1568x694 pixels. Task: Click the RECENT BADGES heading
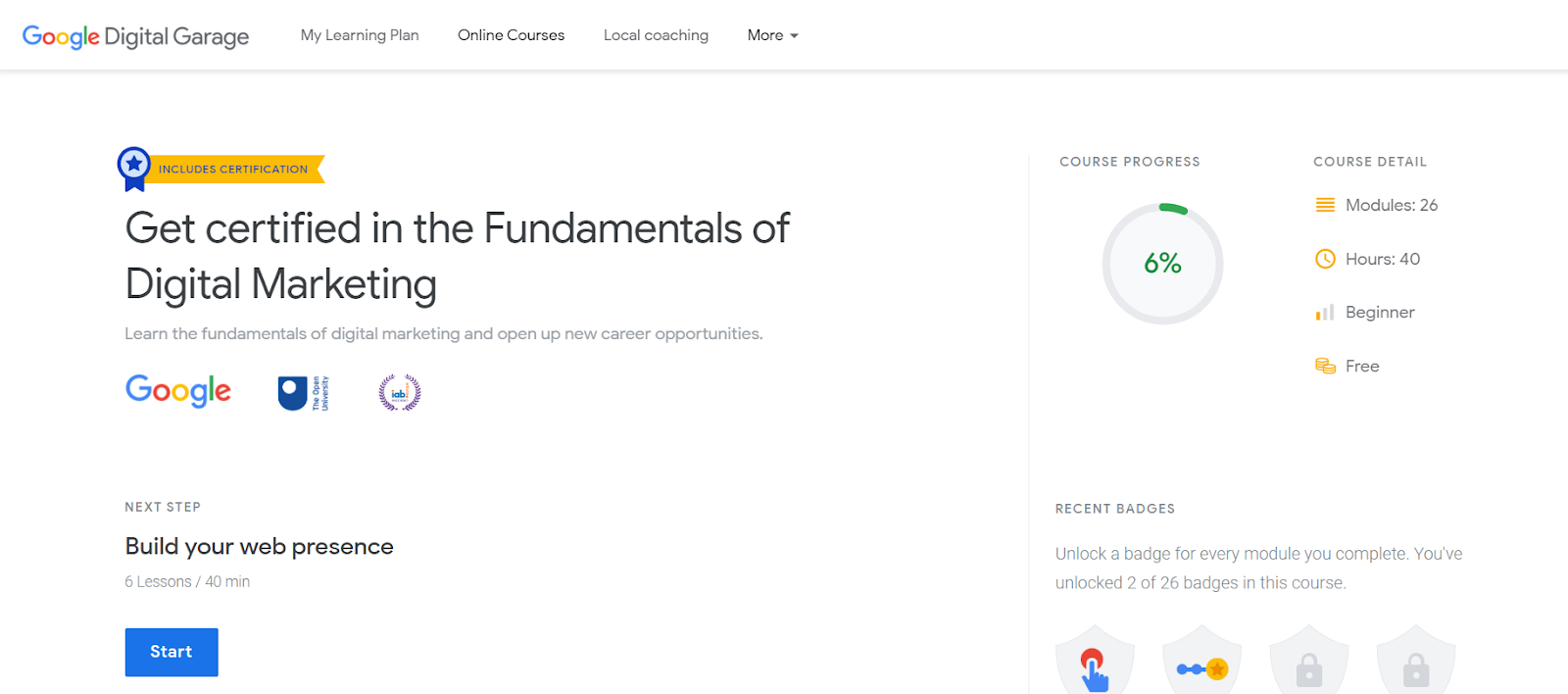pos(1115,509)
